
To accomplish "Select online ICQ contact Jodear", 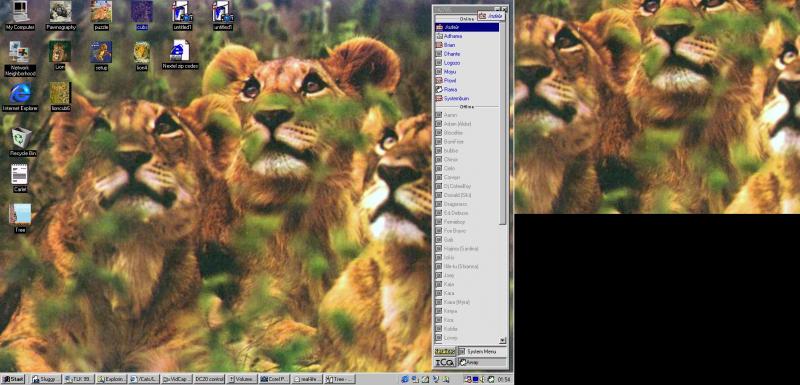I will point(467,28).
